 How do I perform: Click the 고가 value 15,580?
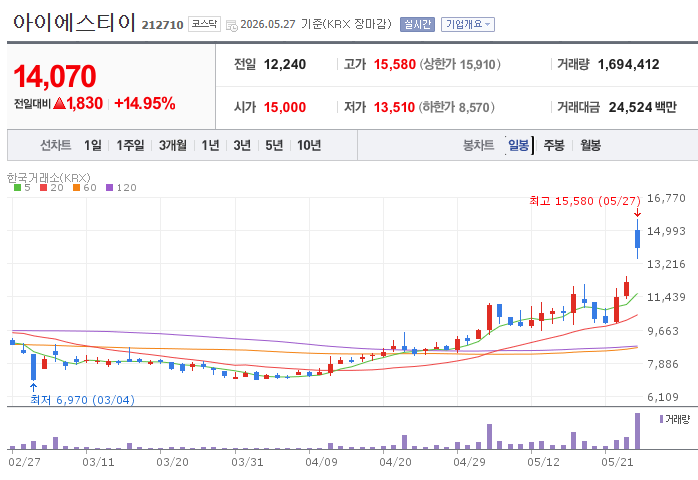(394, 65)
